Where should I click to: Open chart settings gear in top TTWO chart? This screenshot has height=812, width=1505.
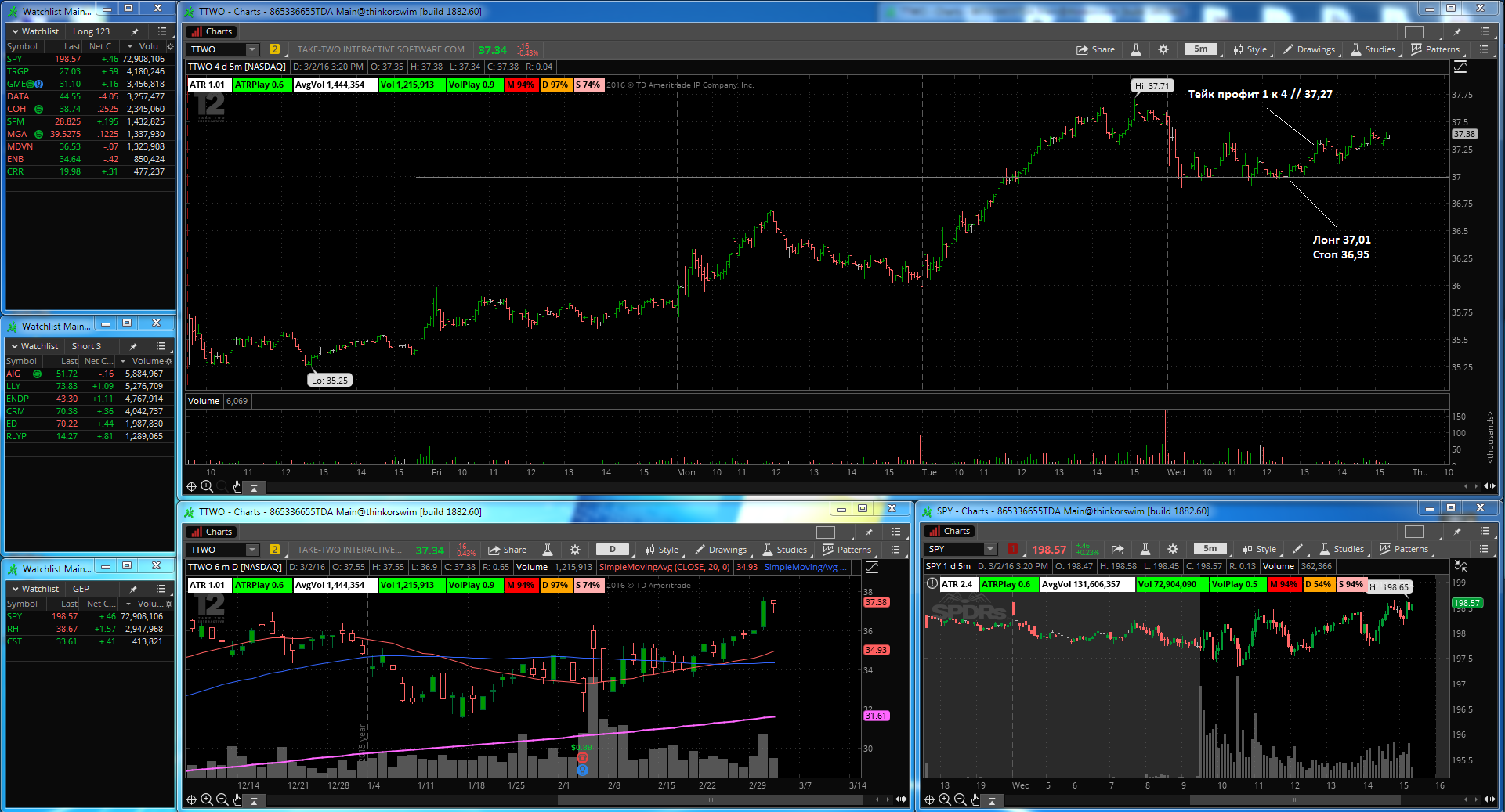pyautogui.click(x=1163, y=49)
